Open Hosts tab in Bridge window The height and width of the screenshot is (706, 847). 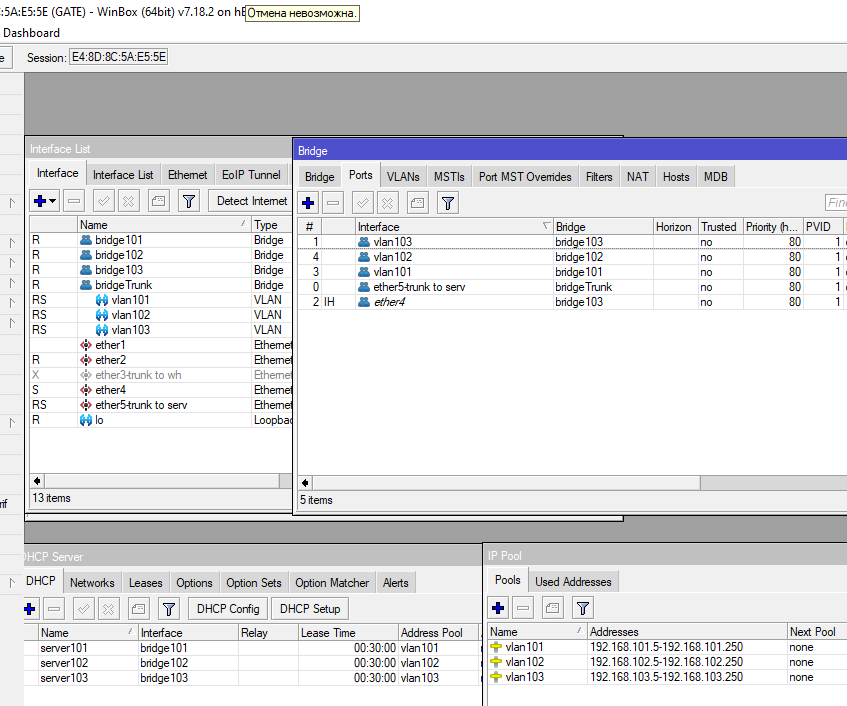676,177
